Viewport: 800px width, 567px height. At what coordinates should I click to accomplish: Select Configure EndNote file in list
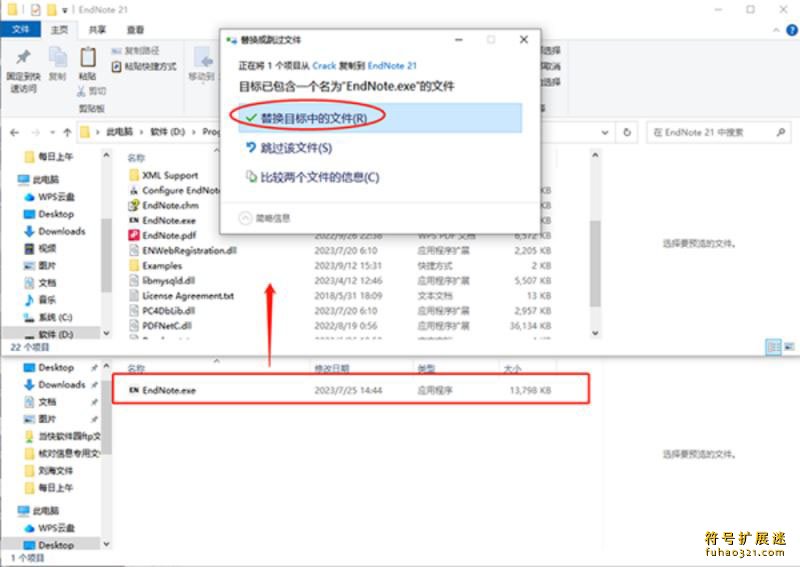pyautogui.click(x=174, y=190)
